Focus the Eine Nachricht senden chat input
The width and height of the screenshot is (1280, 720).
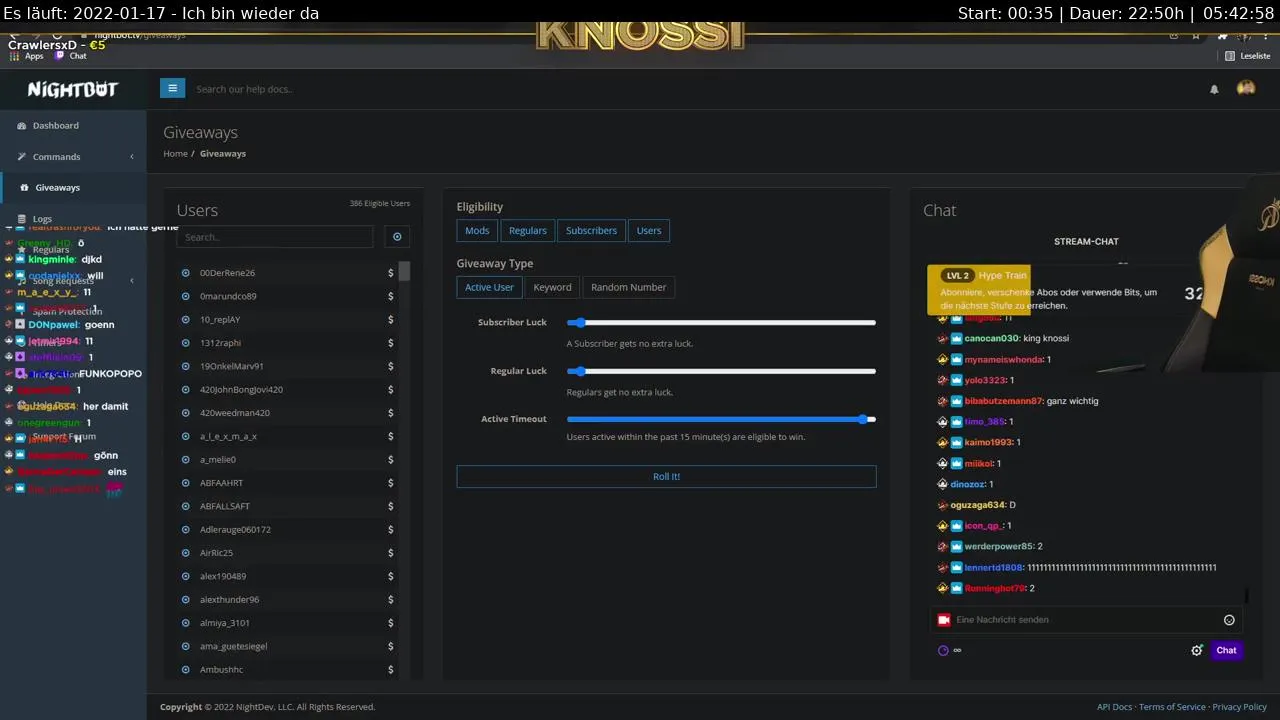click(1087, 620)
